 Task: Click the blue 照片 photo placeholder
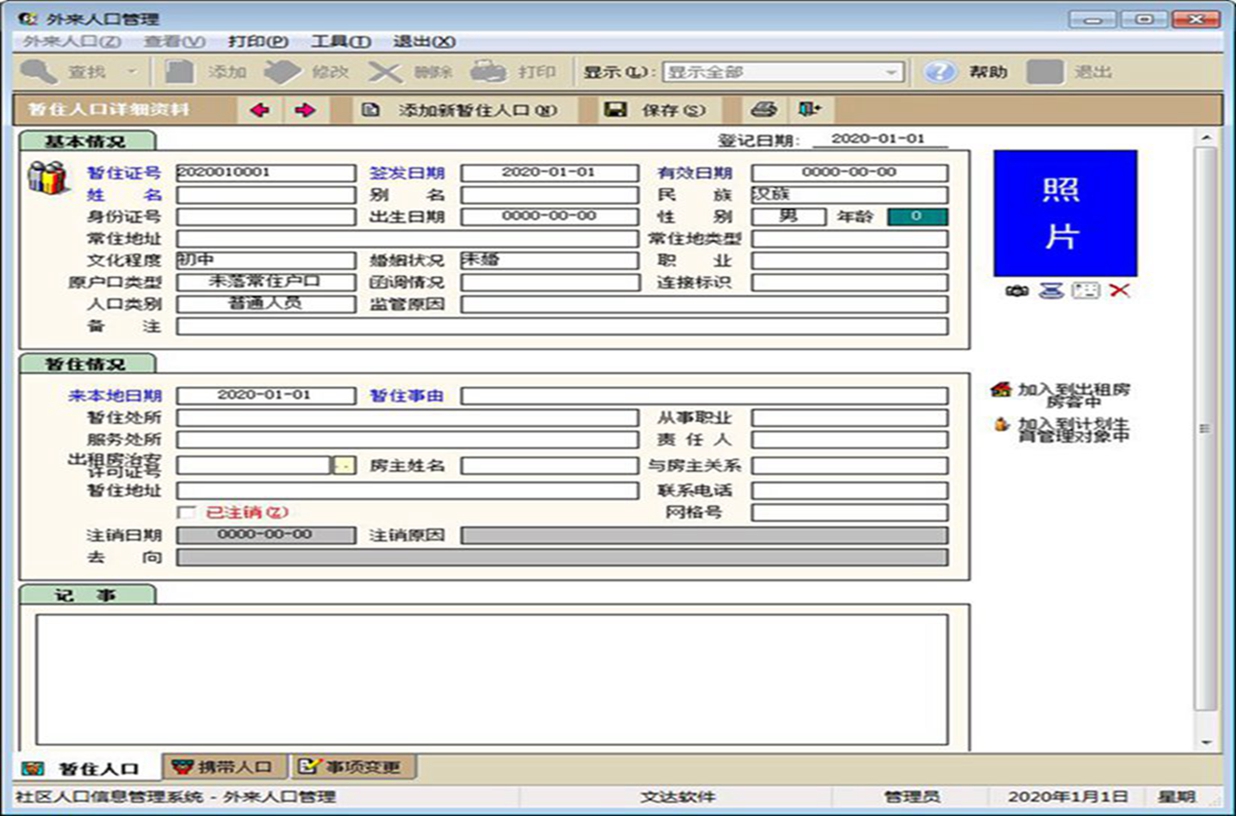click(x=1064, y=213)
